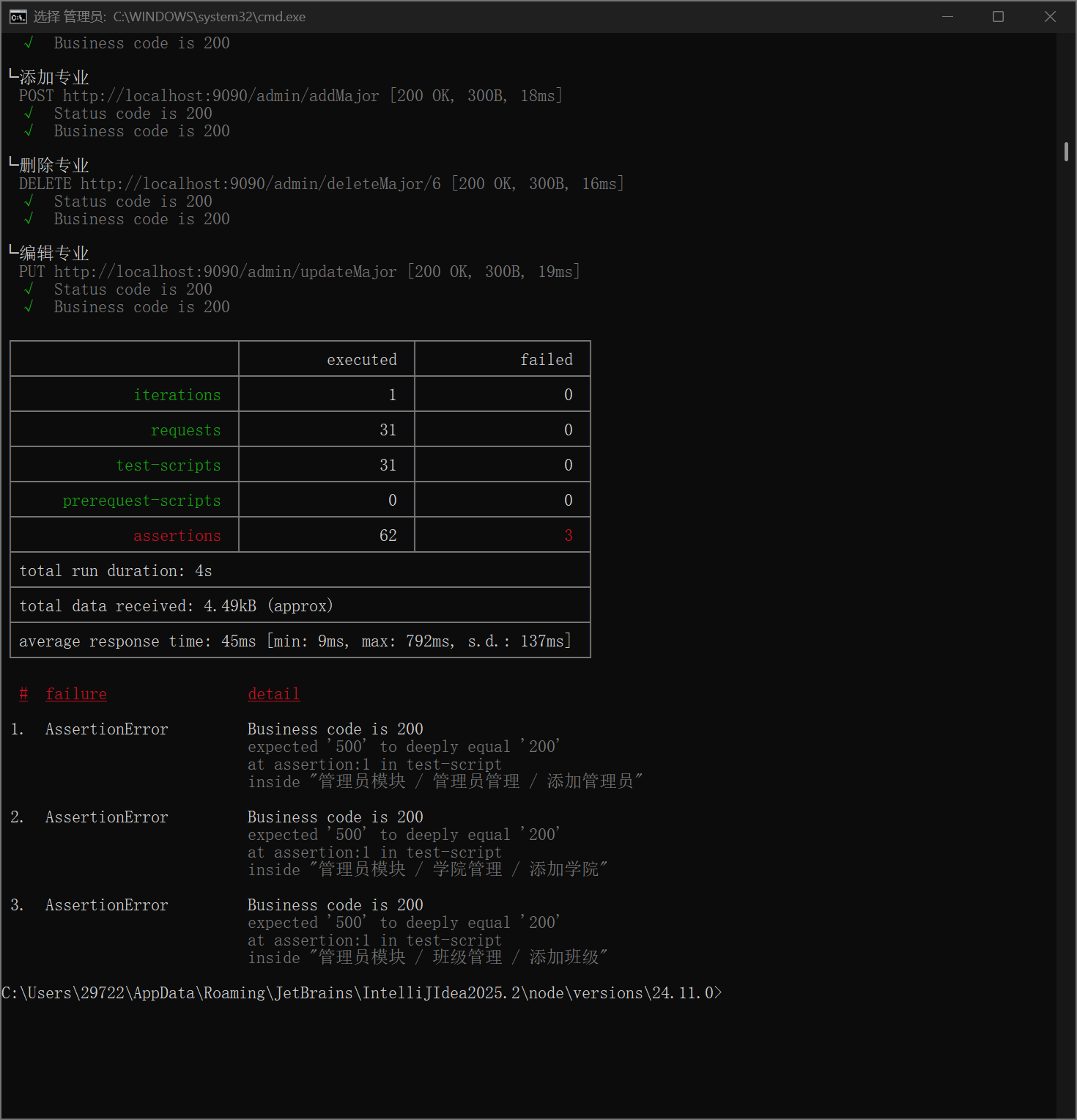
Task: Click AssertionError entry number 1
Action: tap(107, 729)
